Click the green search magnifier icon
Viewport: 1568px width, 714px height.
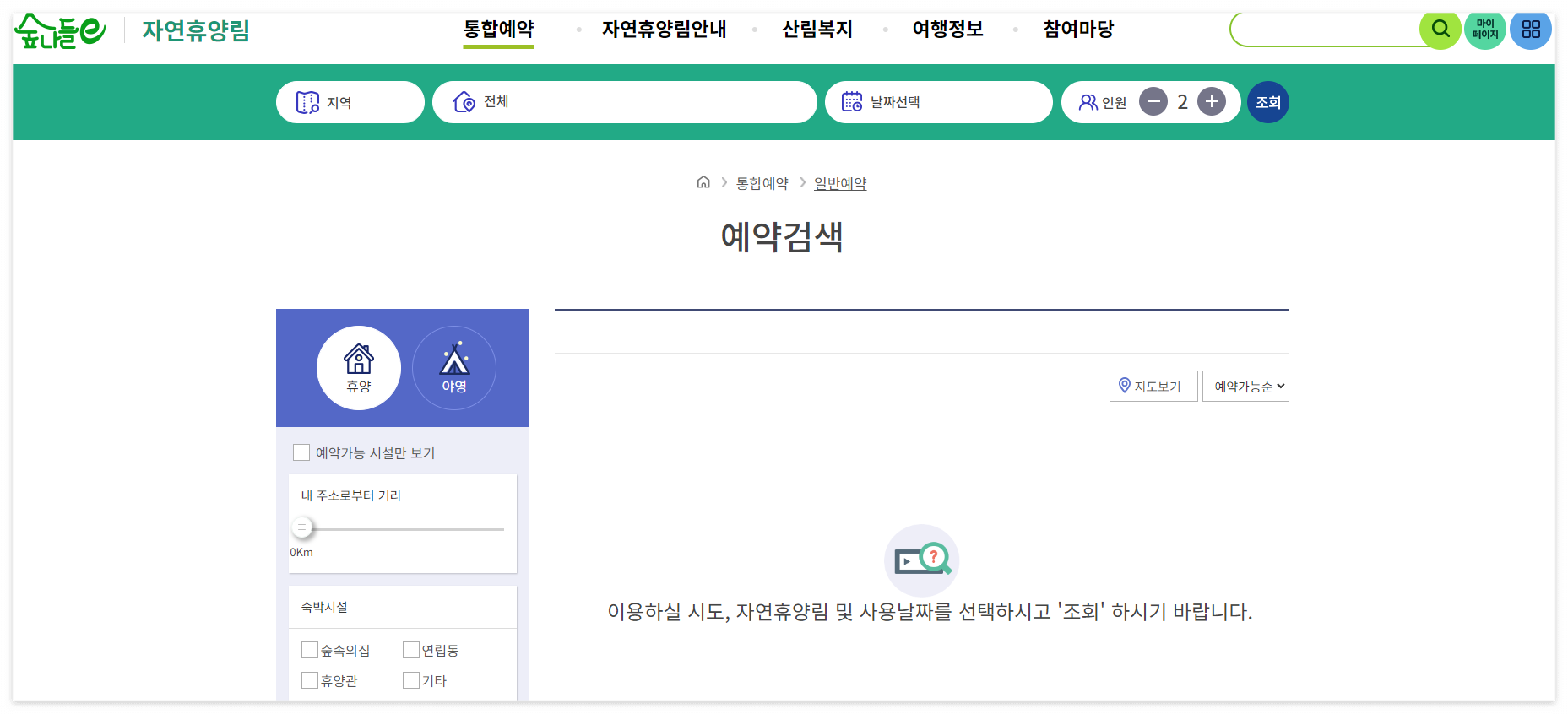click(x=1440, y=30)
